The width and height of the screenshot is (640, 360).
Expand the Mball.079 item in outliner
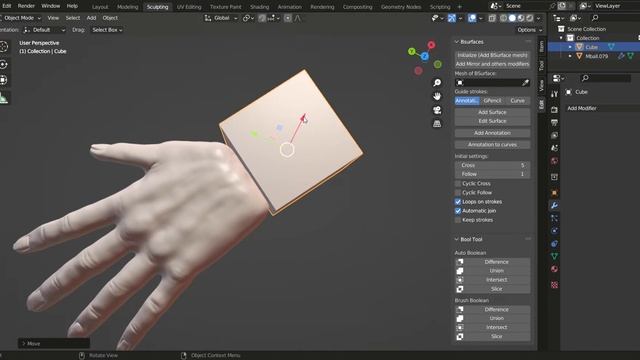click(570, 56)
